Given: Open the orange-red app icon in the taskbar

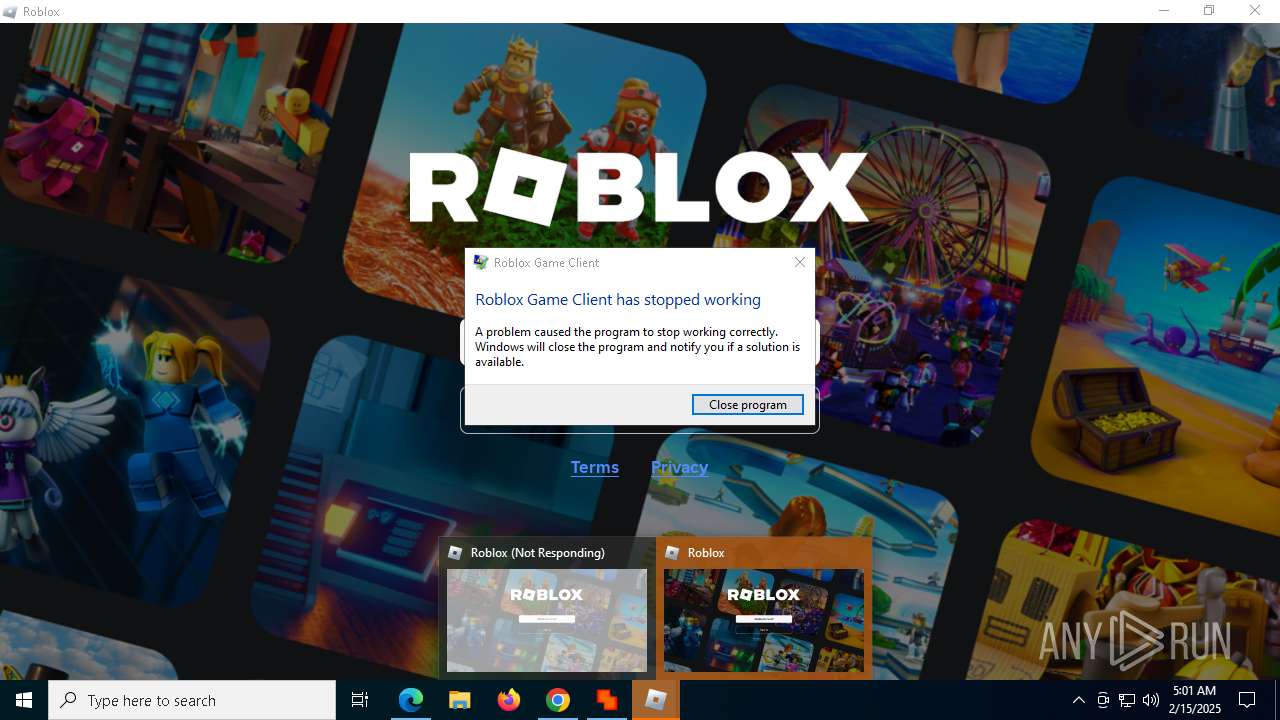Looking at the screenshot, I should tap(606, 700).
